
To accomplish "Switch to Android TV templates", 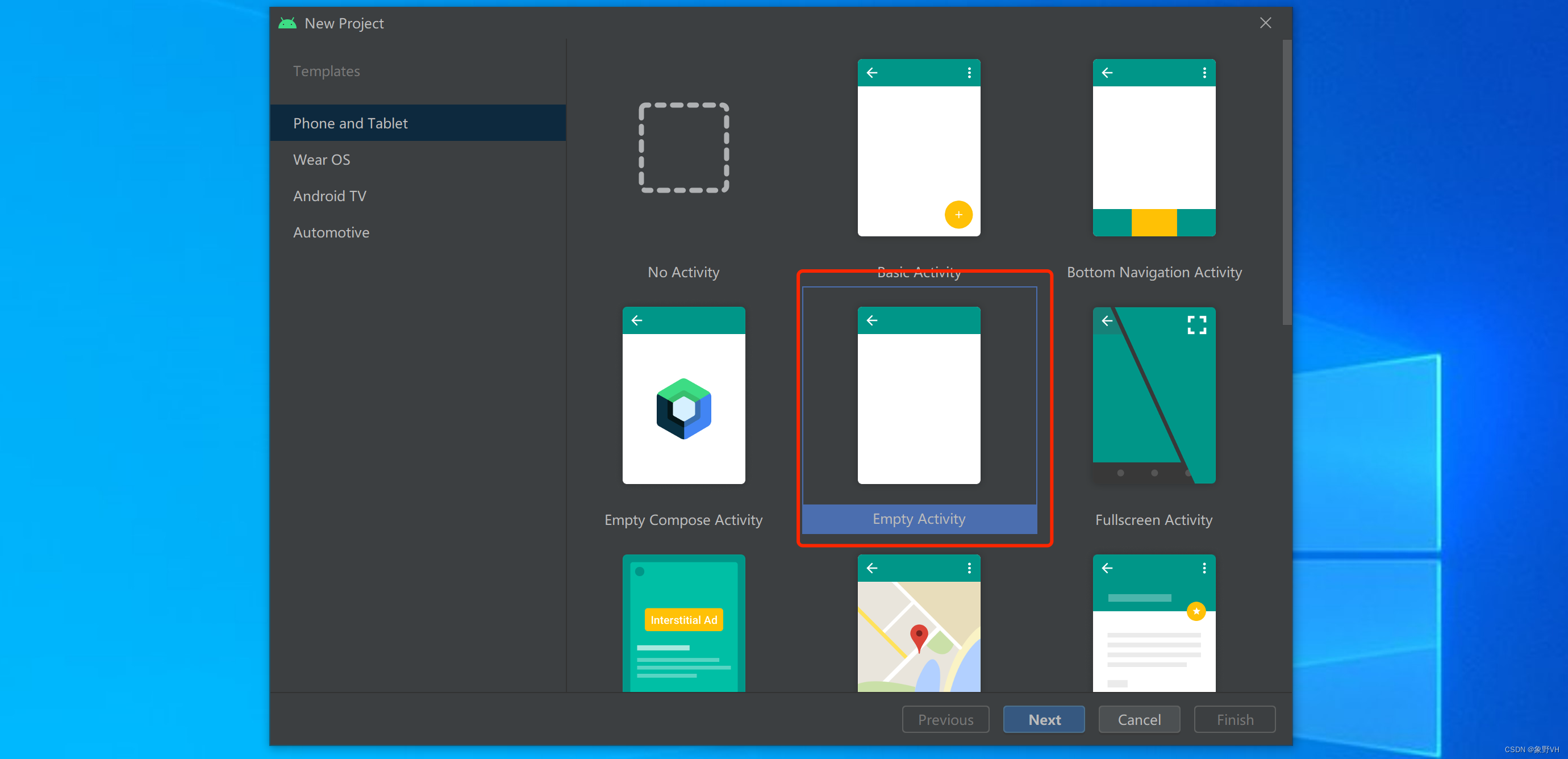I will 330,196.
